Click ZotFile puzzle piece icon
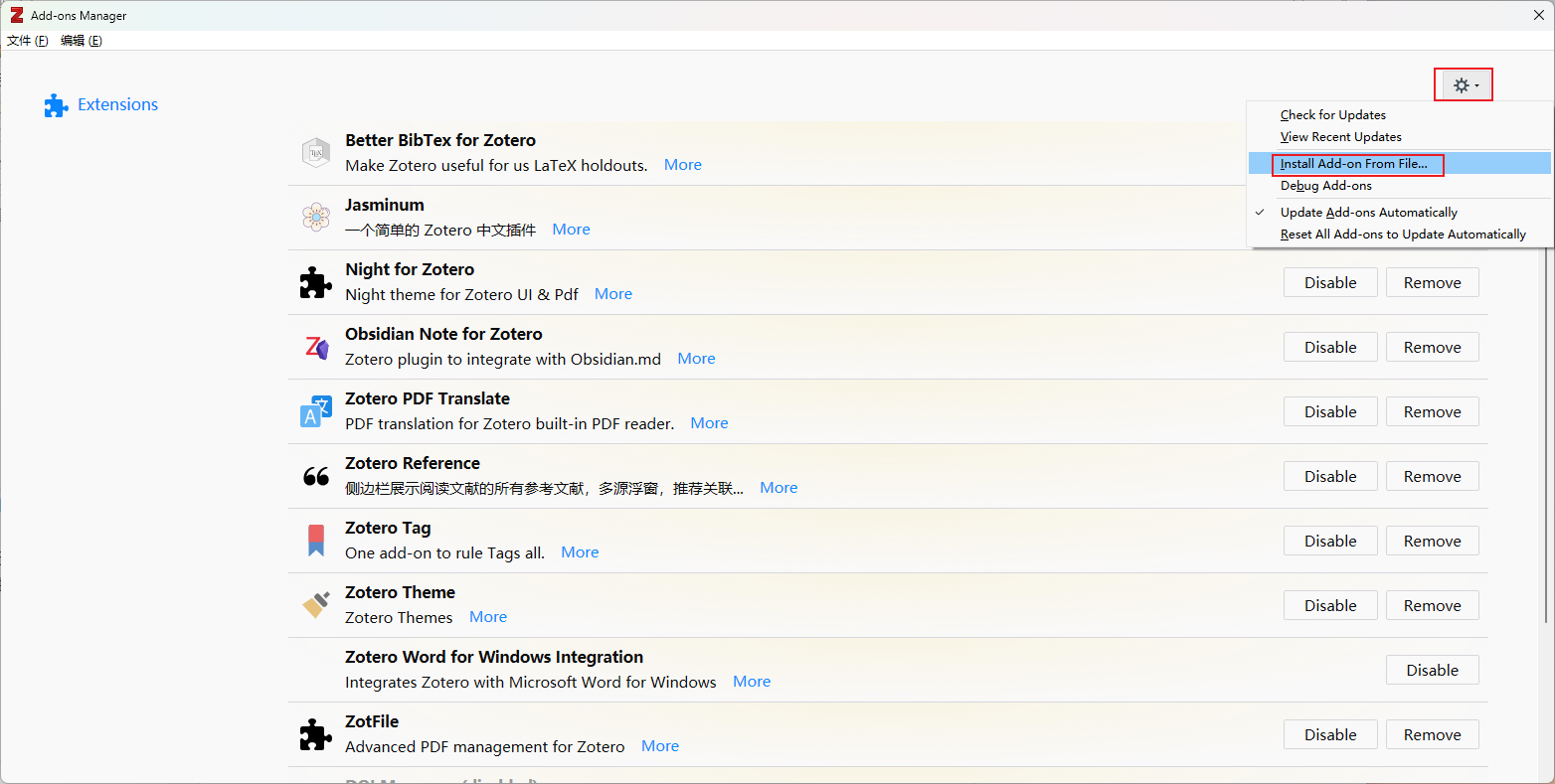 316,734
